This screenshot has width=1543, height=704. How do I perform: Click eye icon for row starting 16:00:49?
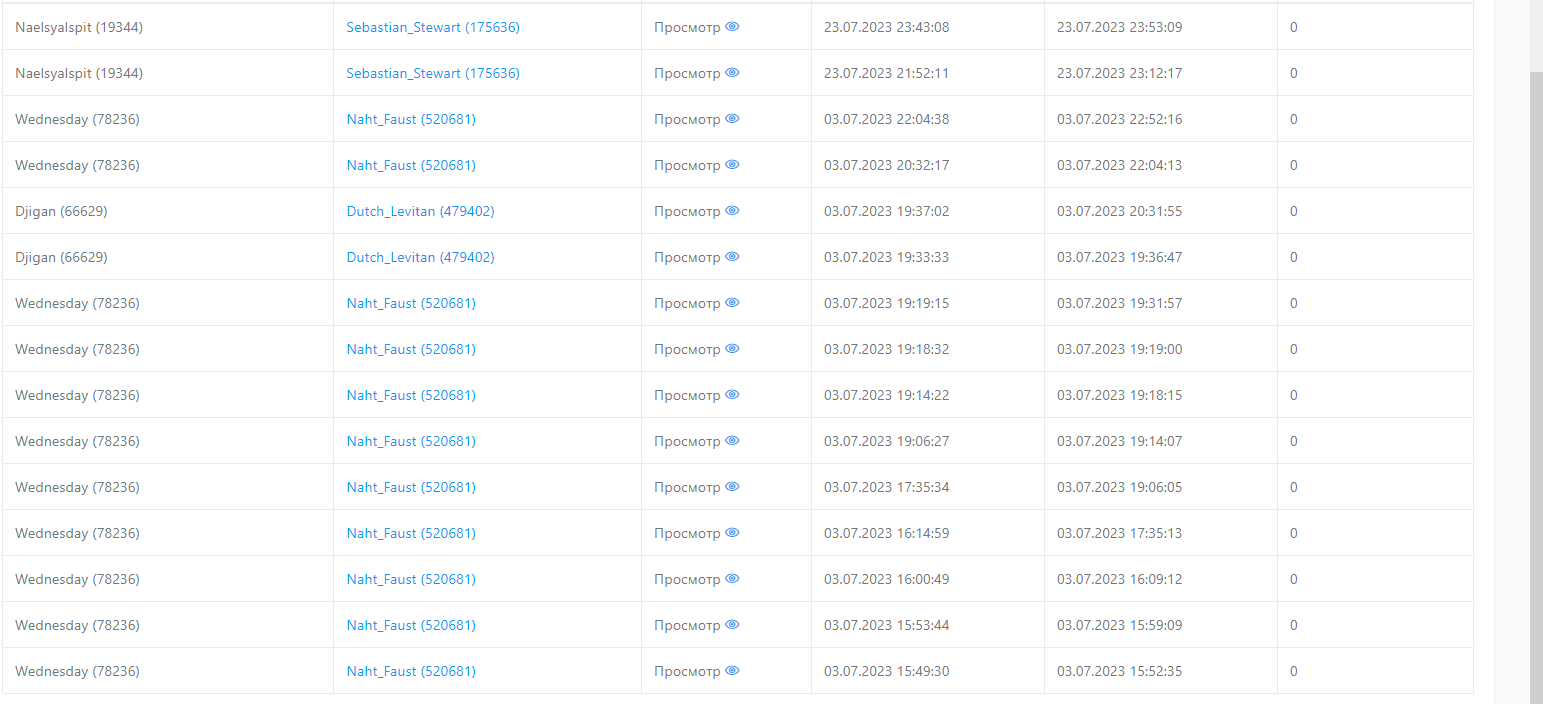(x=732, y=579)
